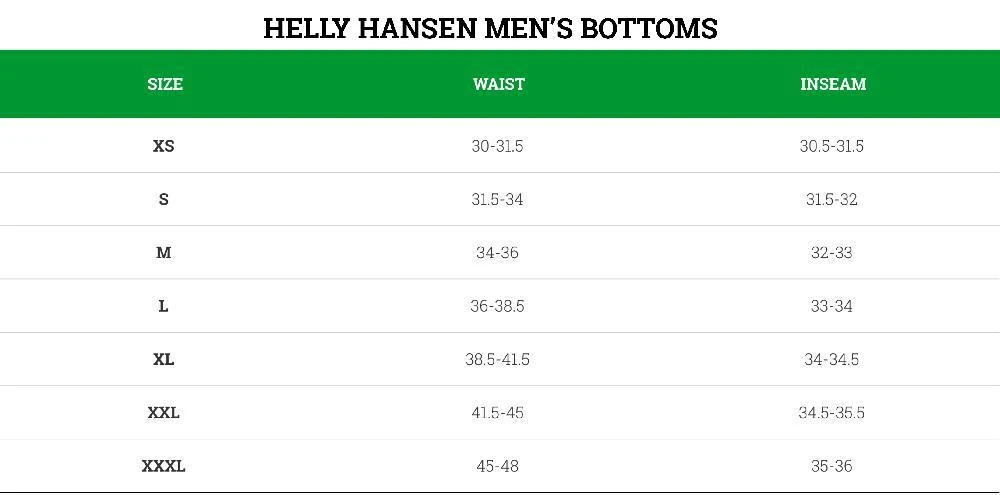The height and width of the screenshot is (495, 1000).
Task: Select the 34-36 waist measurement
Action: tap(497, 253)
